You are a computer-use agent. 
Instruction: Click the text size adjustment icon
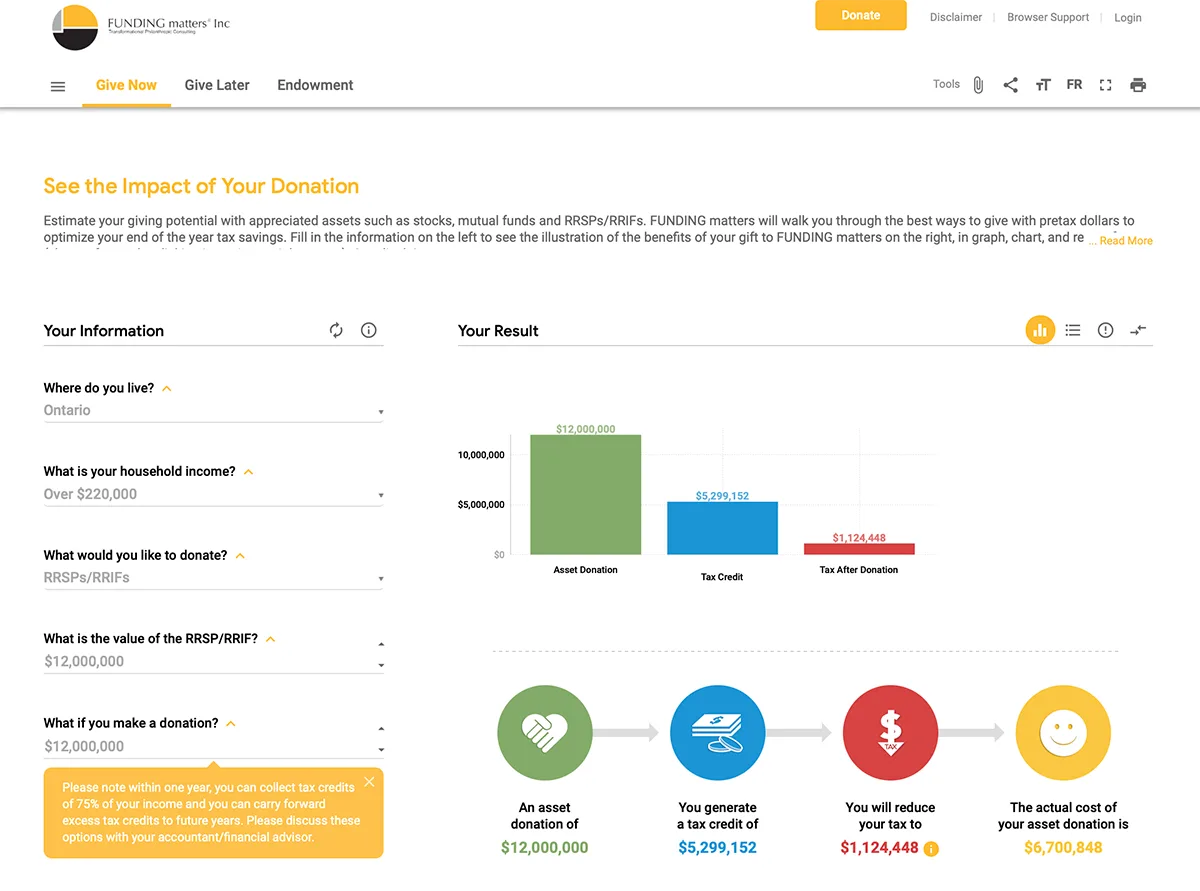point(1043,85)
